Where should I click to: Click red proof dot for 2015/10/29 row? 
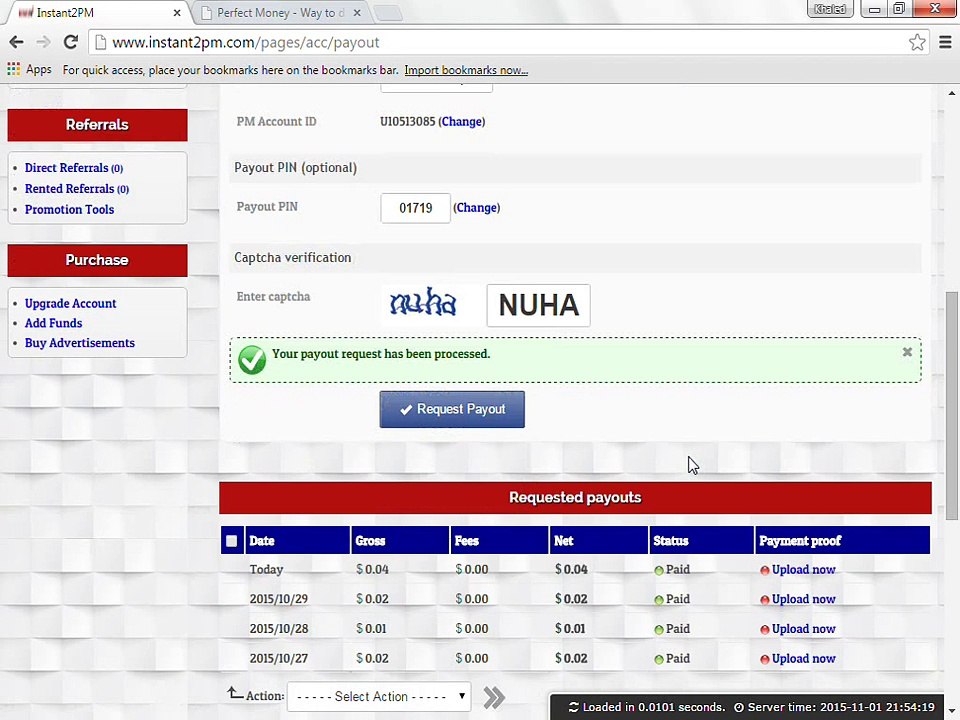pyautogui.click(x=765, y=600)
